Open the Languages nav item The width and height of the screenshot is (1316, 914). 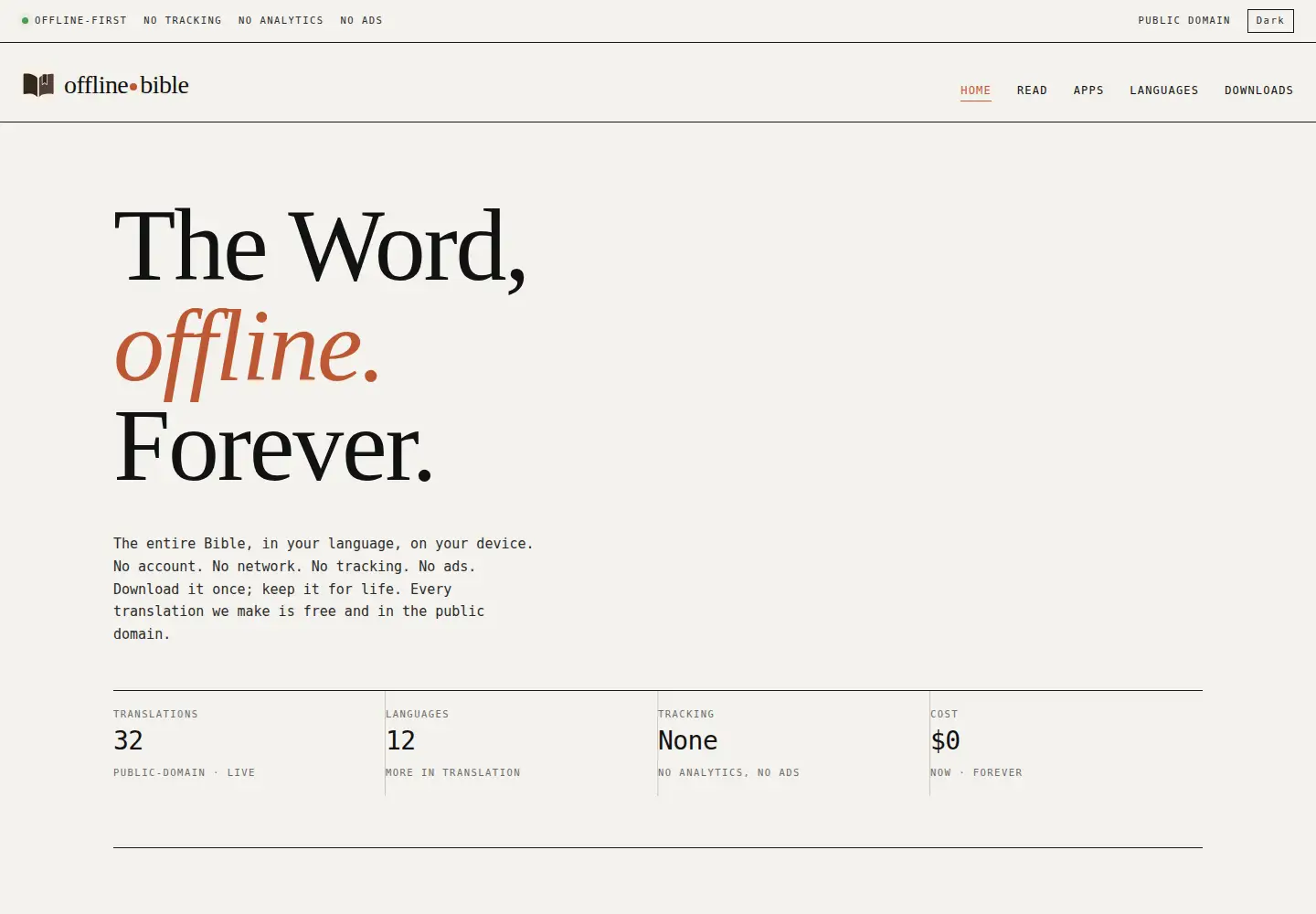coord(1163,90)
